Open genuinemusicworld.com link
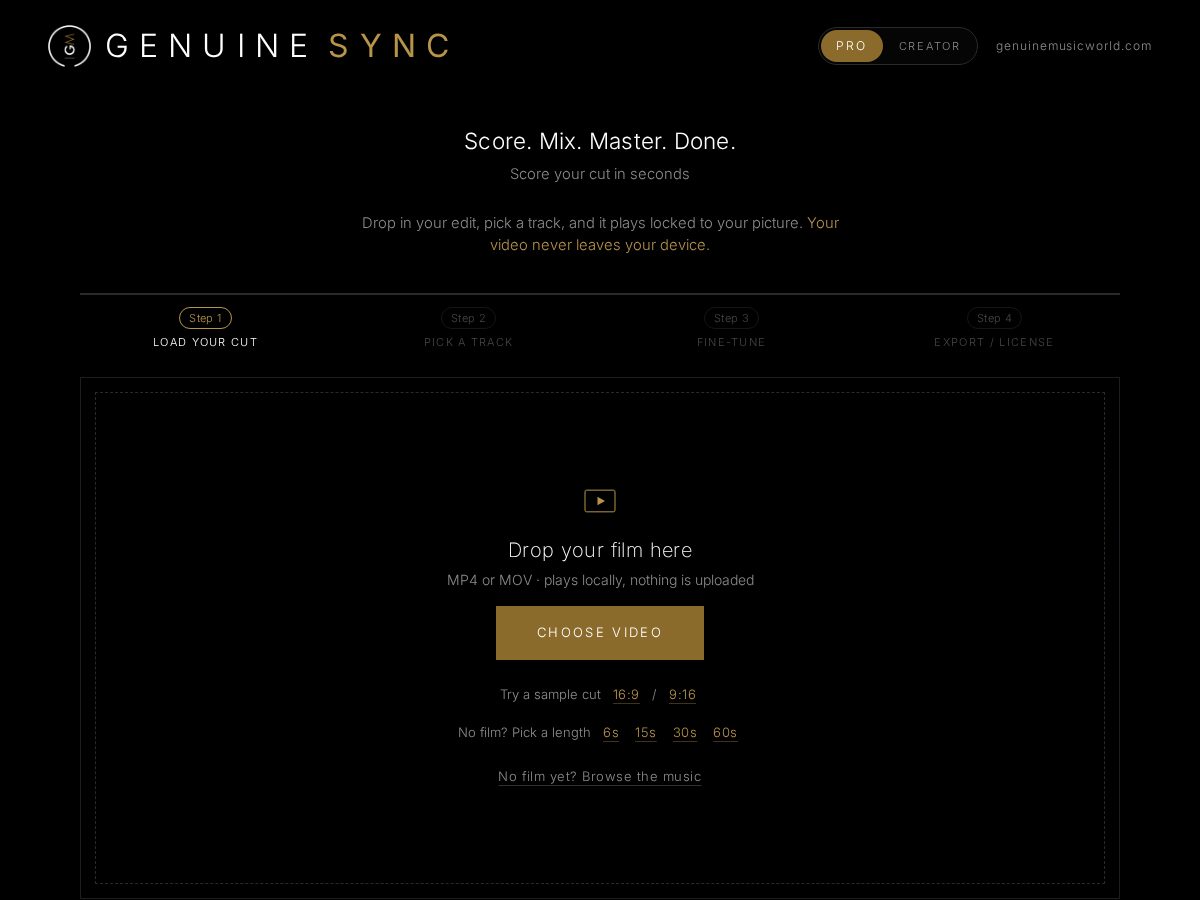This screenshot has height=900, width=1200. pos(1074,46)
